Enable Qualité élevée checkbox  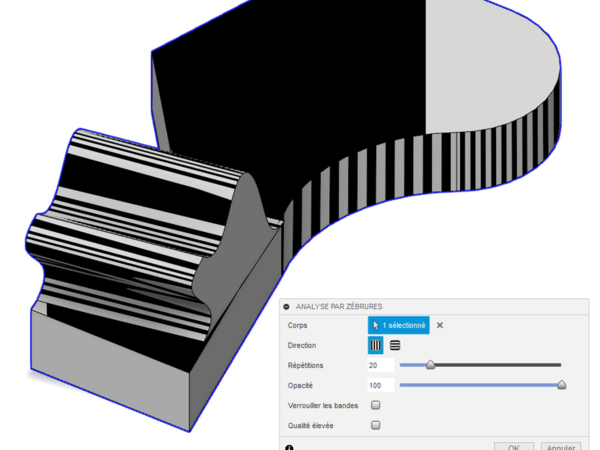point(376,425)
